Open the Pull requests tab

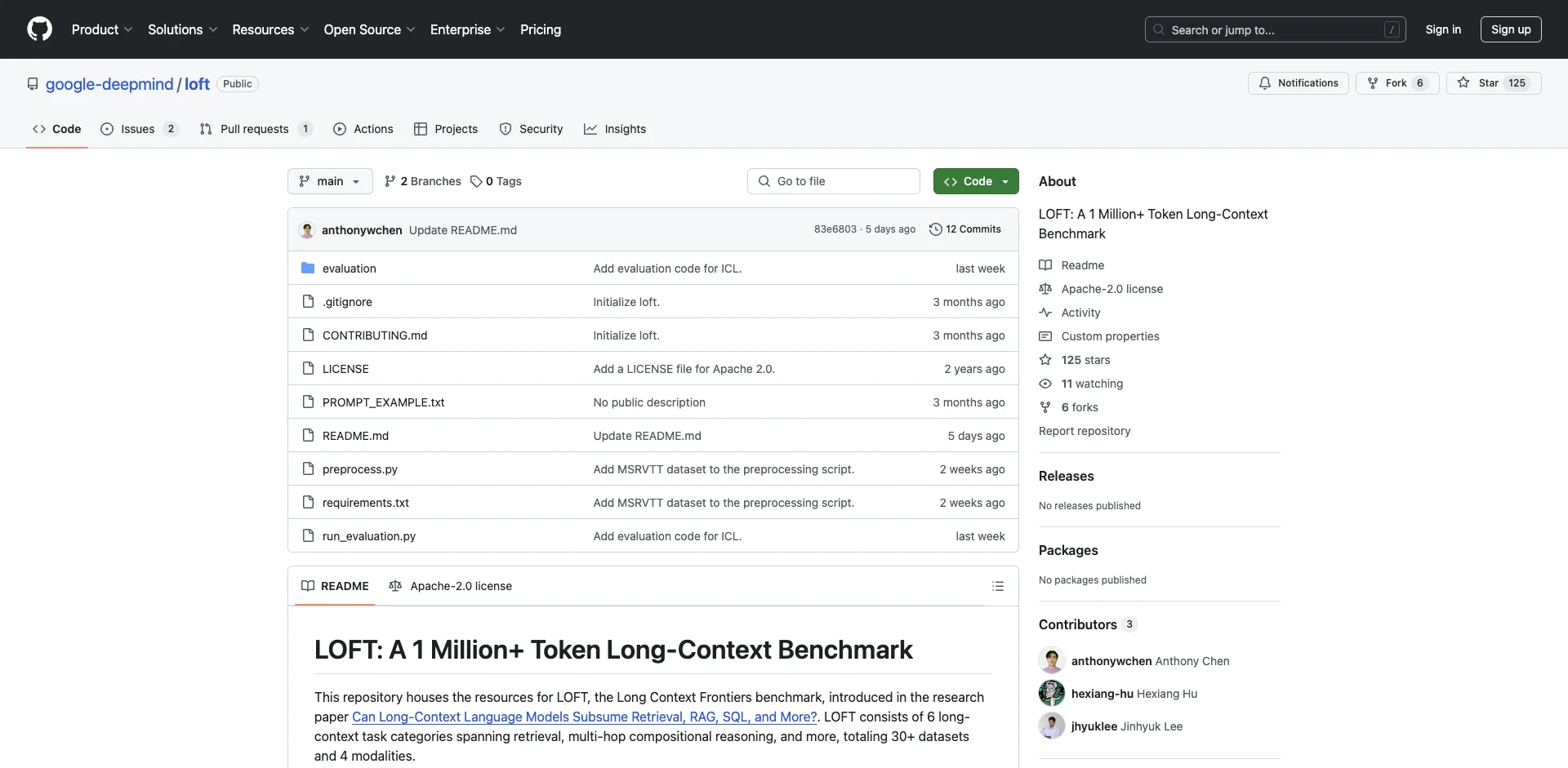[x=256, y=129]
